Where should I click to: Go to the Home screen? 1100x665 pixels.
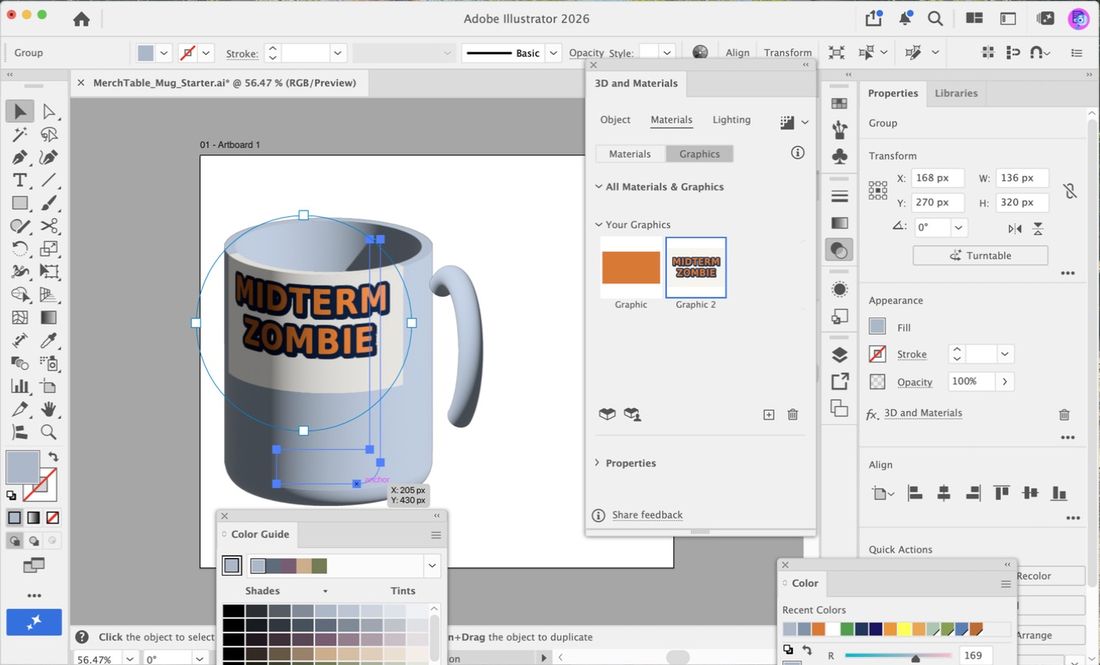pyautogui.click(x=81, y=19)
